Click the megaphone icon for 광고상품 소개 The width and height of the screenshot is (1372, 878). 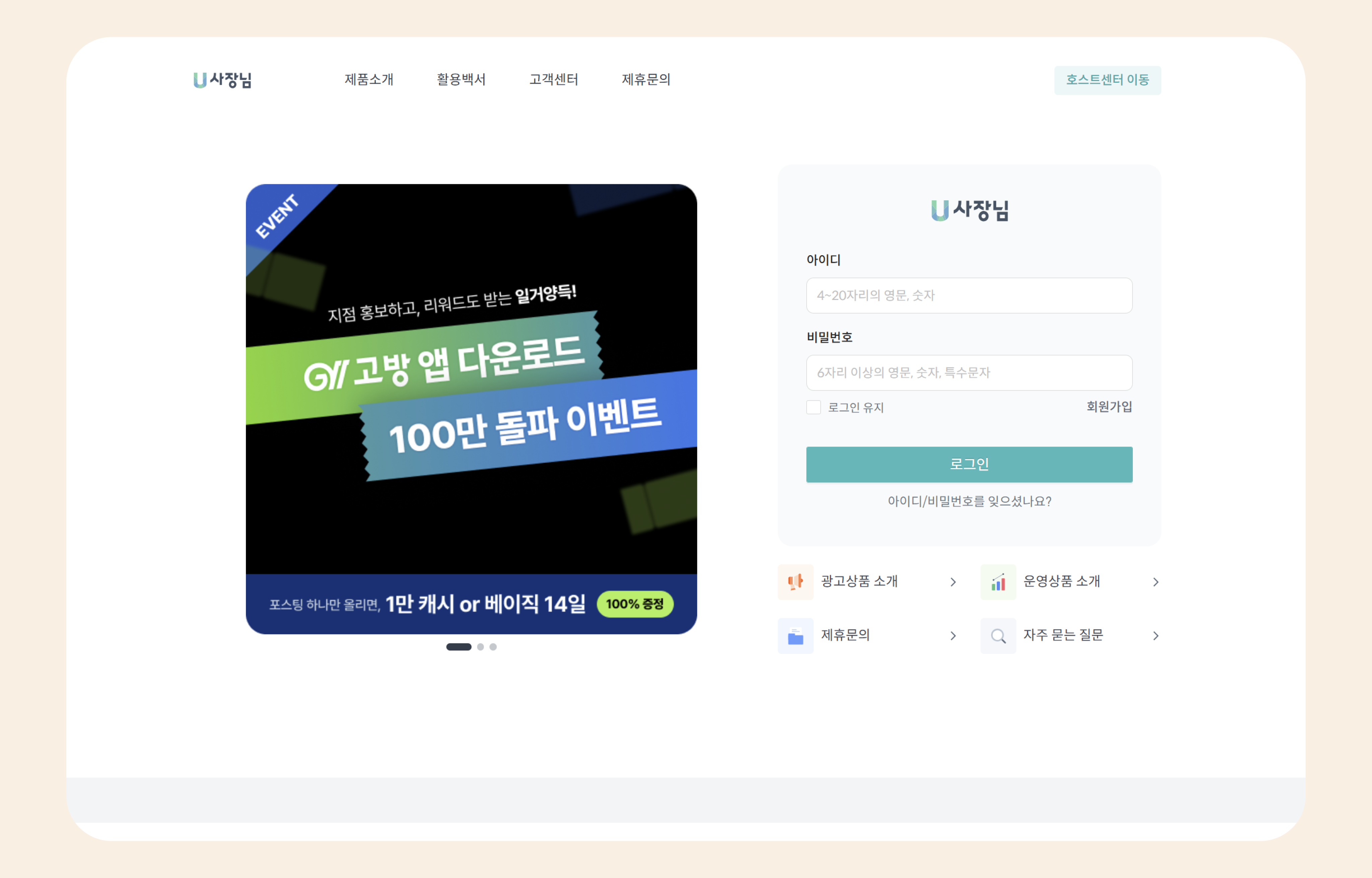coord(795,582)
